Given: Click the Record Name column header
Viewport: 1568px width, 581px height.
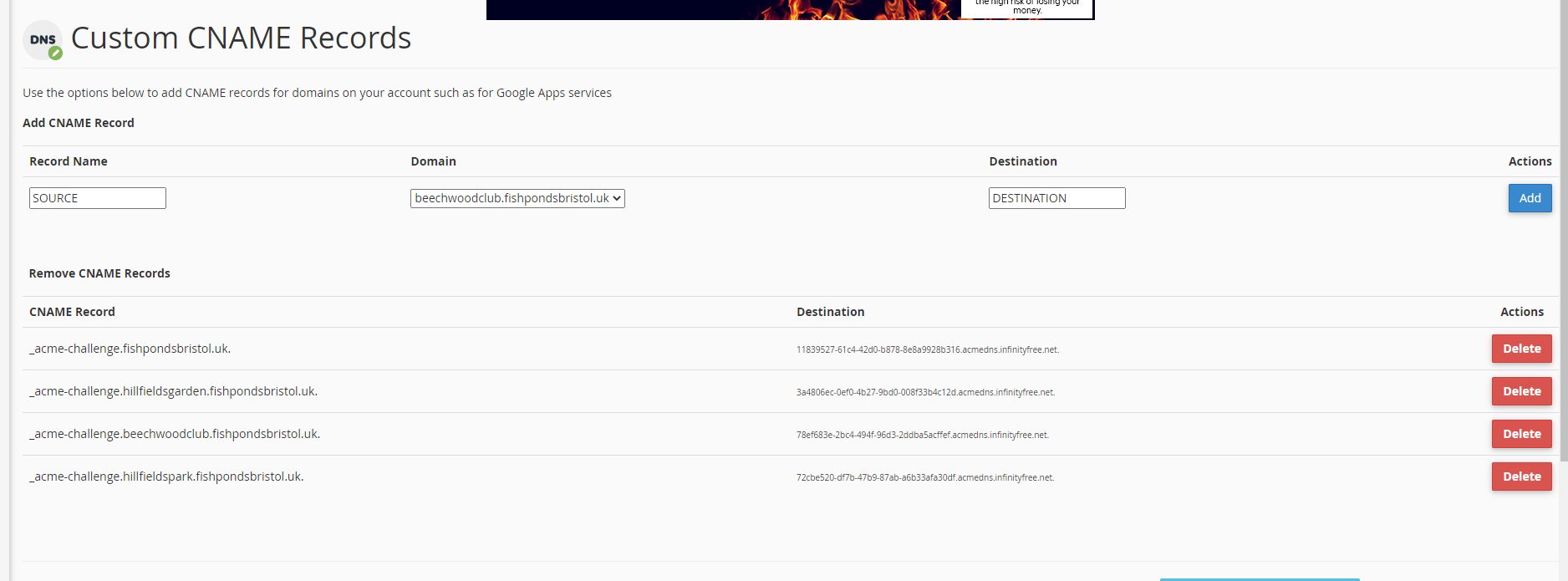Looking at the screenshot, I should click(69, 161).
